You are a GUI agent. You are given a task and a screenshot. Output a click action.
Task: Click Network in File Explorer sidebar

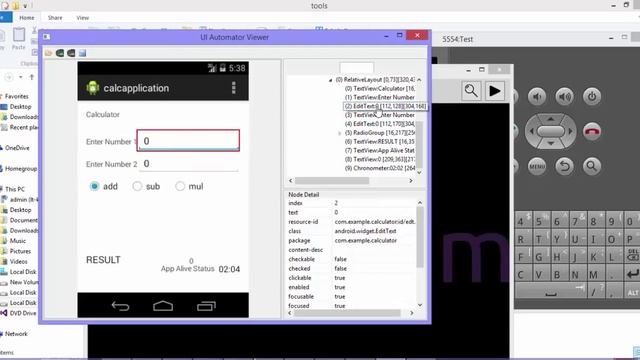(x=16, y=334)
